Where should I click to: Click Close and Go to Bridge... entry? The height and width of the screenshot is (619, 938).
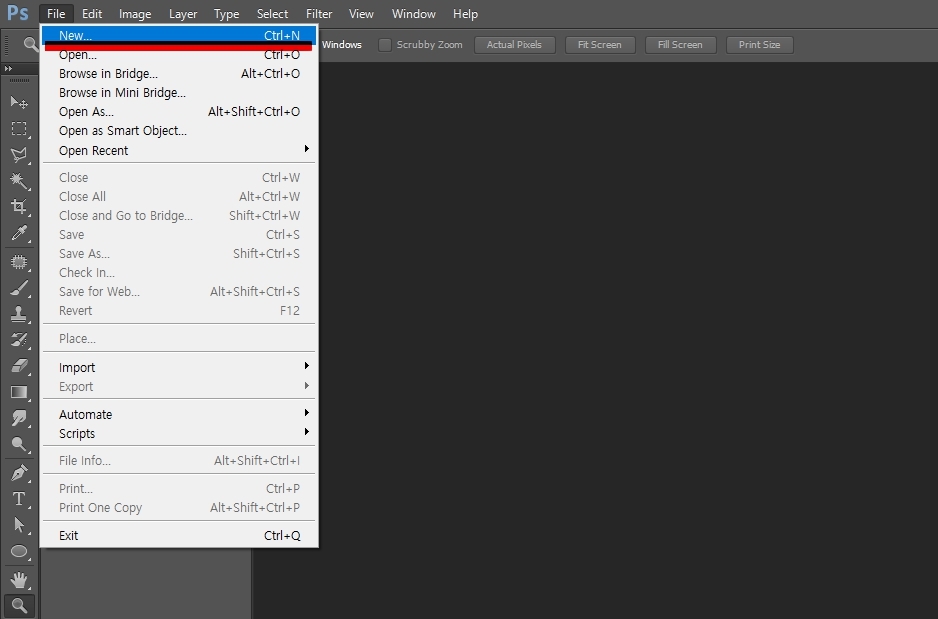(179, 216)
